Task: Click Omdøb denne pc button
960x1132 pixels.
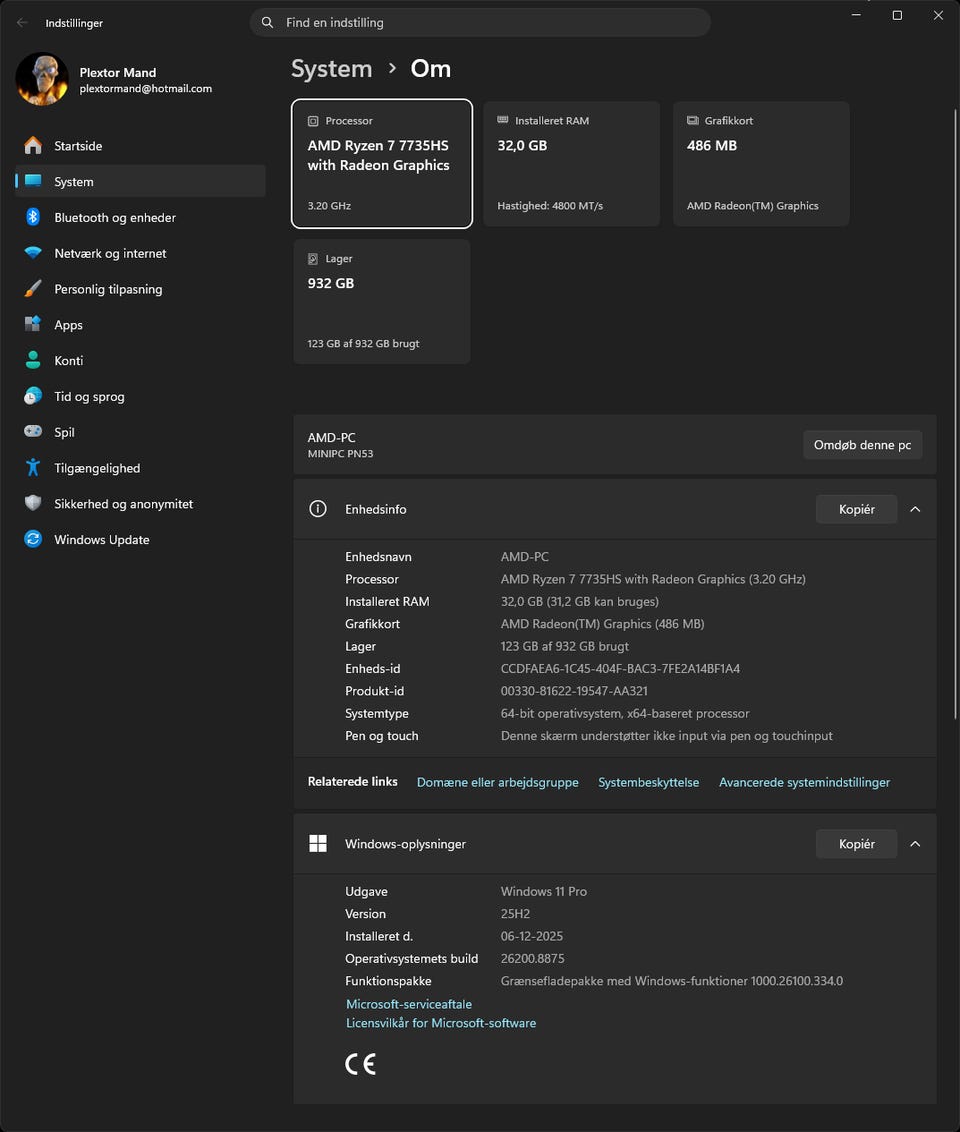Action: point(863,445)
